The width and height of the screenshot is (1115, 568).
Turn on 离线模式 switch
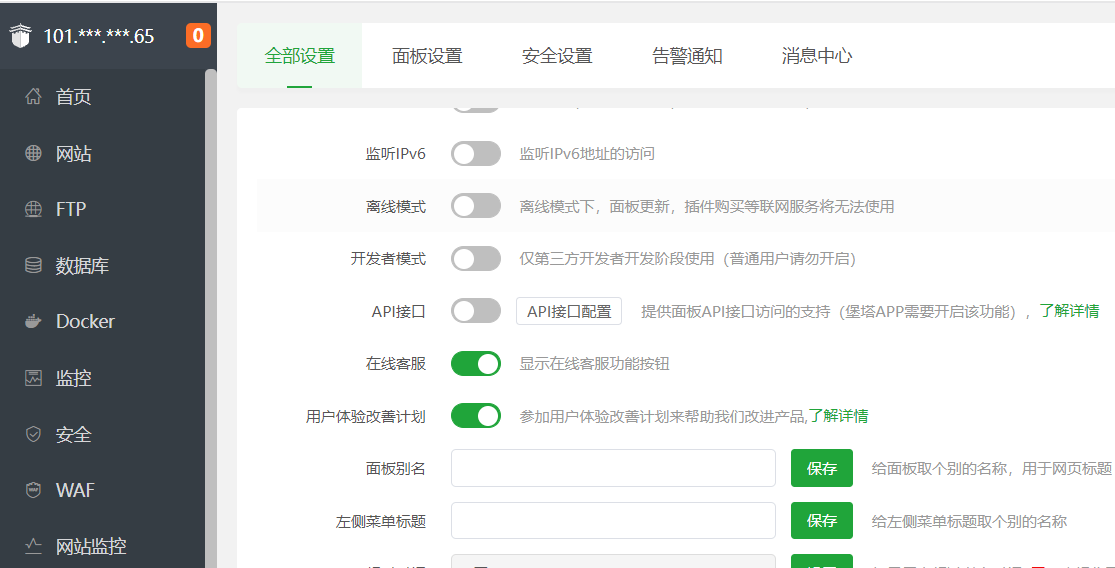pos(476,206)
